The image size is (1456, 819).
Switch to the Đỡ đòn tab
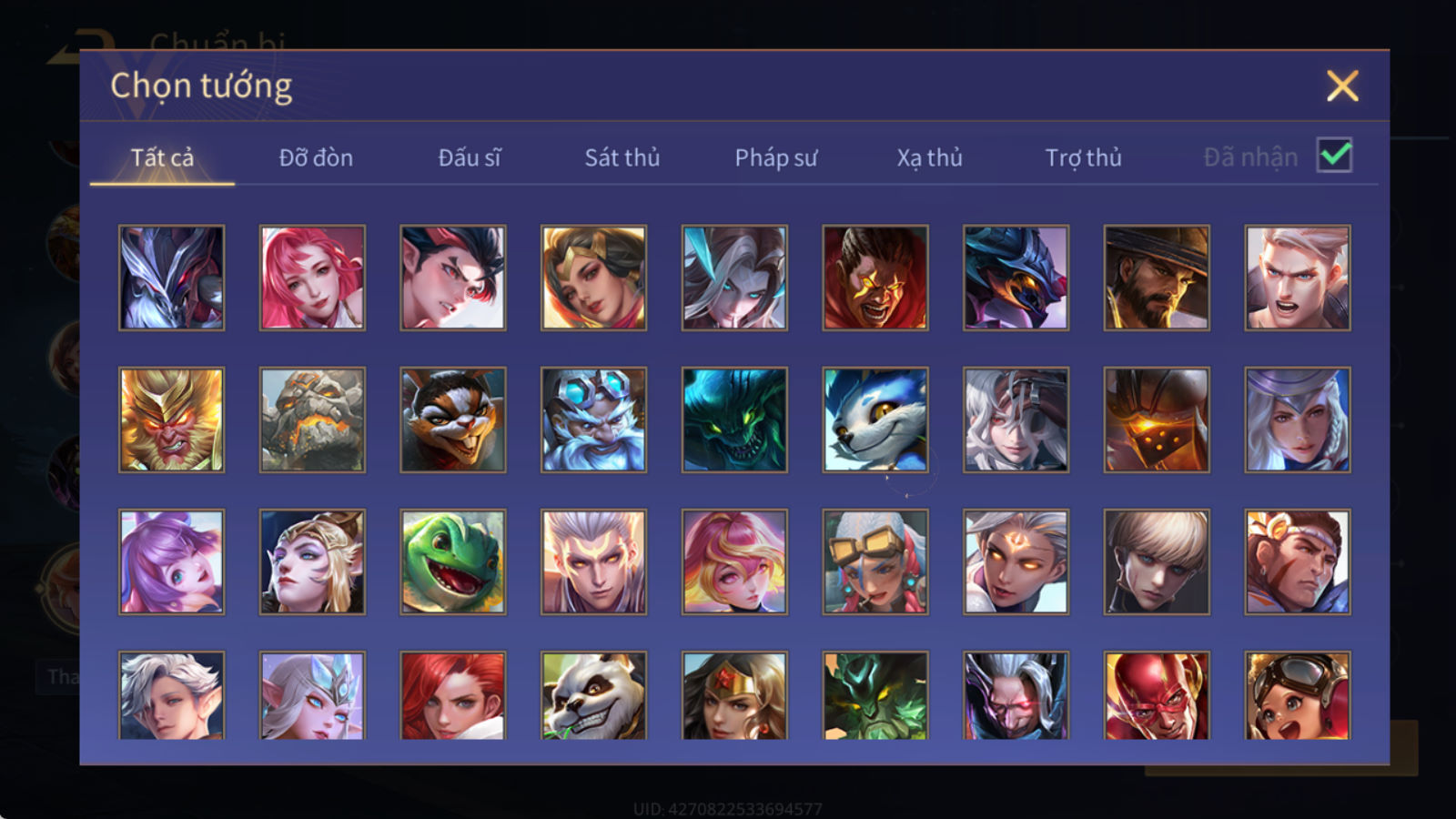316,157
